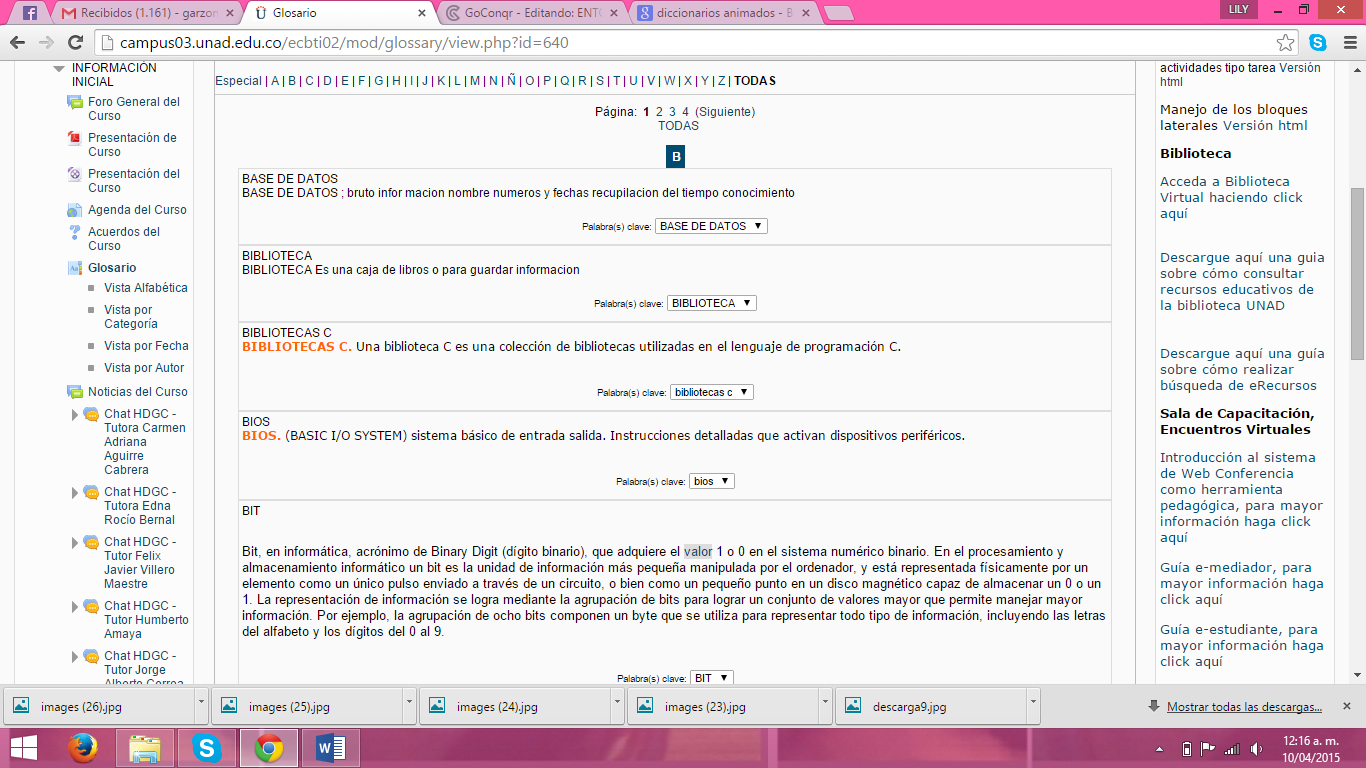Click the Chrome taskbar icon
The width and height of the screenshot is (1366, 768).
[x=269, y=748]
